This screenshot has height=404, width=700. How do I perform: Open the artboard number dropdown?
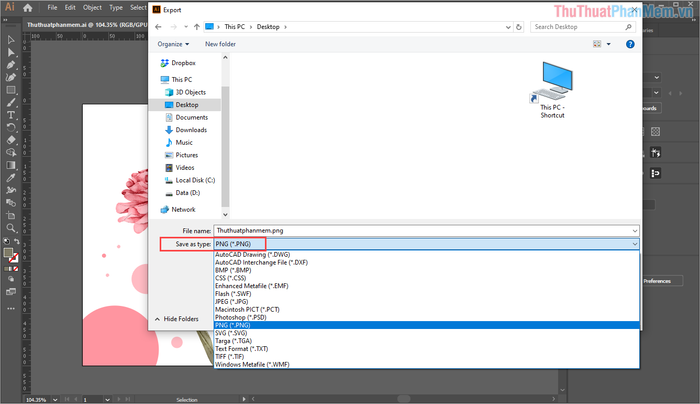(107, 400)
